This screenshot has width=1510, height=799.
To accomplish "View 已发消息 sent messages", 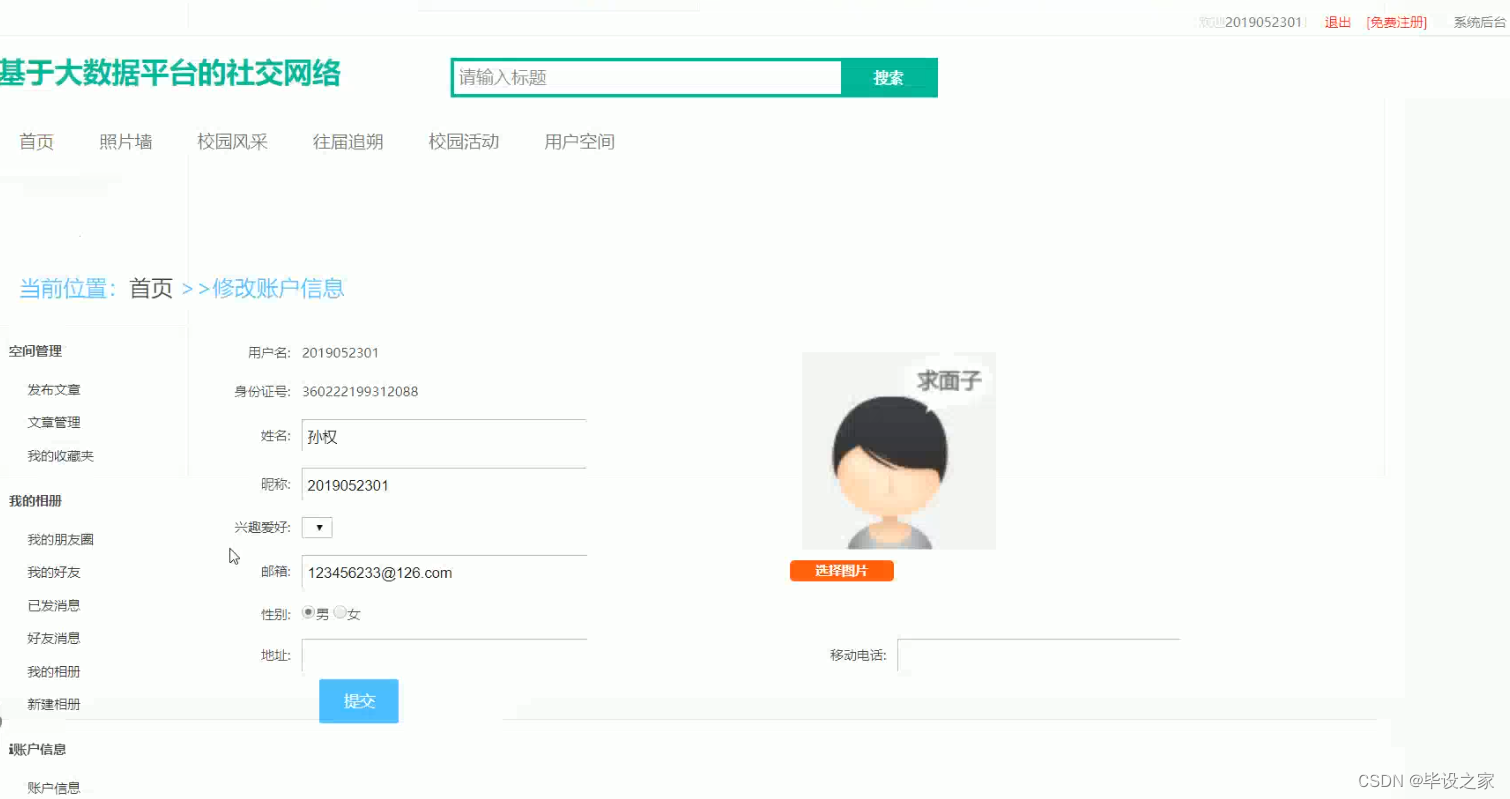I will click(x=54, y=605).
